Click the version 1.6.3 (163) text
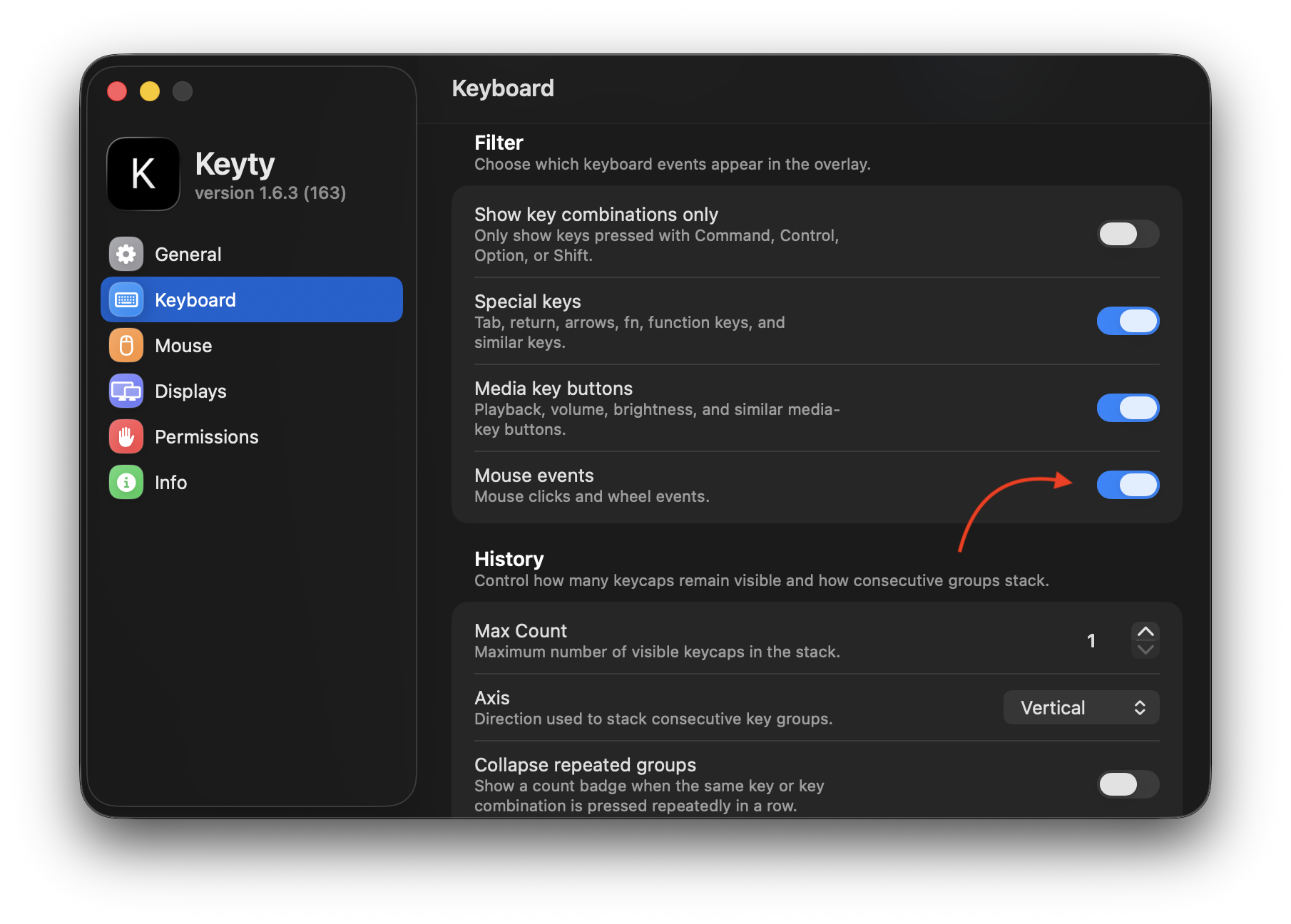The image size is (1291, 924). coord(270,193)
